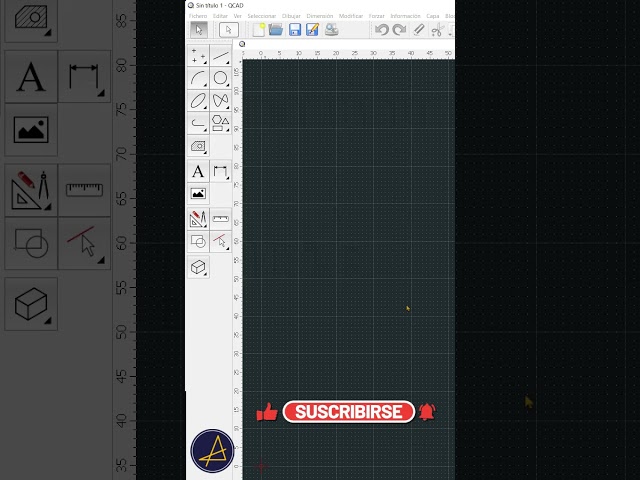640x480 pixels.
Task: Redo the last undone action
Action: click(399, 30)
